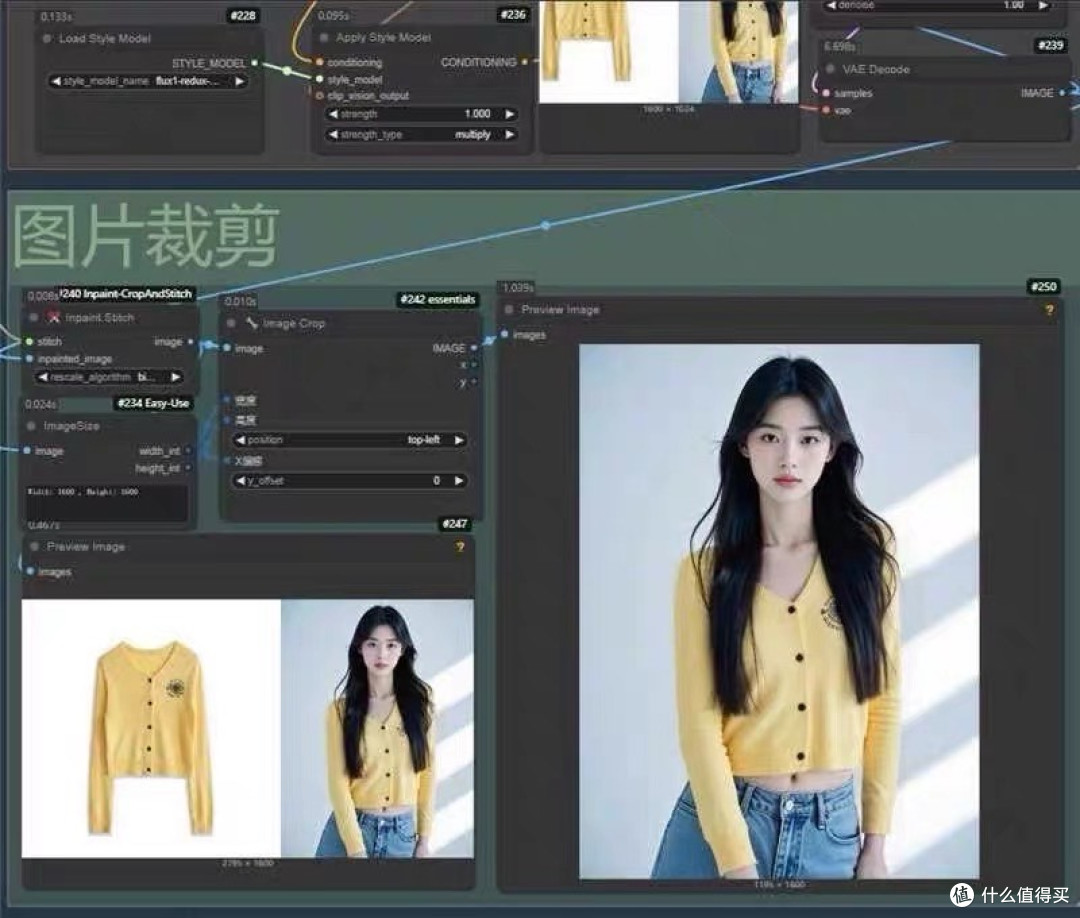Click the #236 node ID badge
The image size is (1080, 918).
point(513,14)
